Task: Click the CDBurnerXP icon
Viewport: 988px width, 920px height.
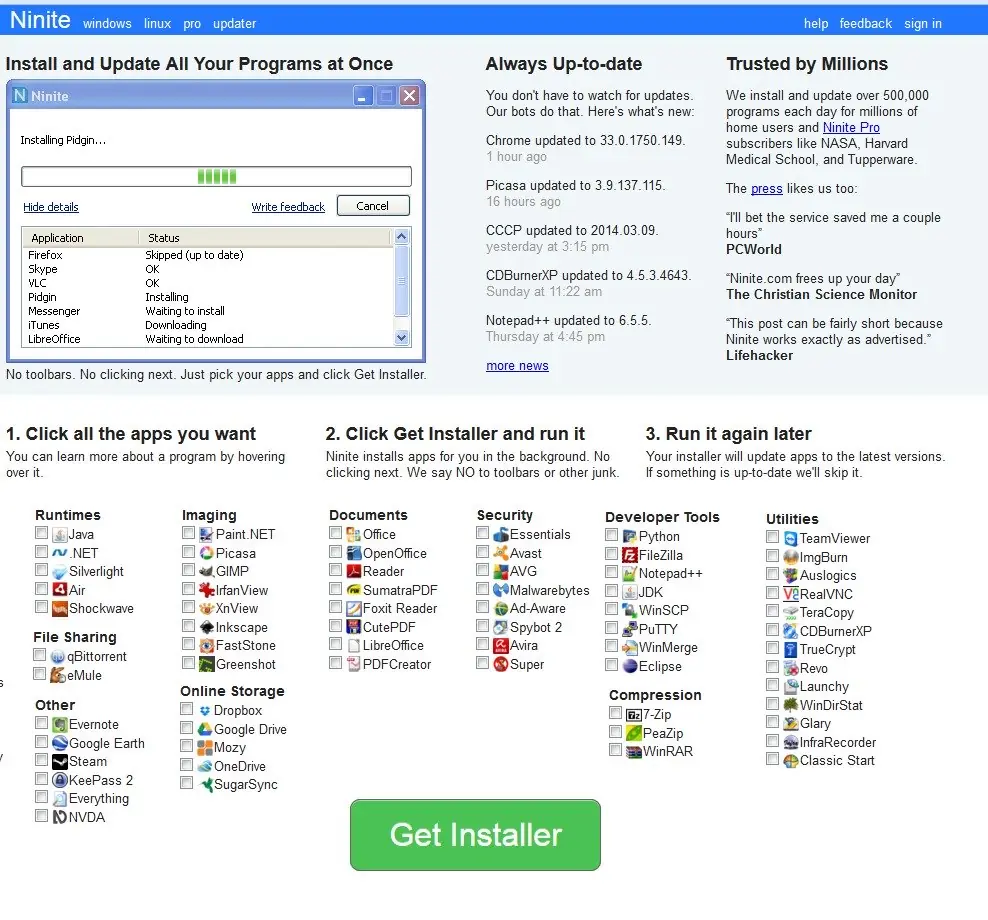Action: click(x=791, y=631)
